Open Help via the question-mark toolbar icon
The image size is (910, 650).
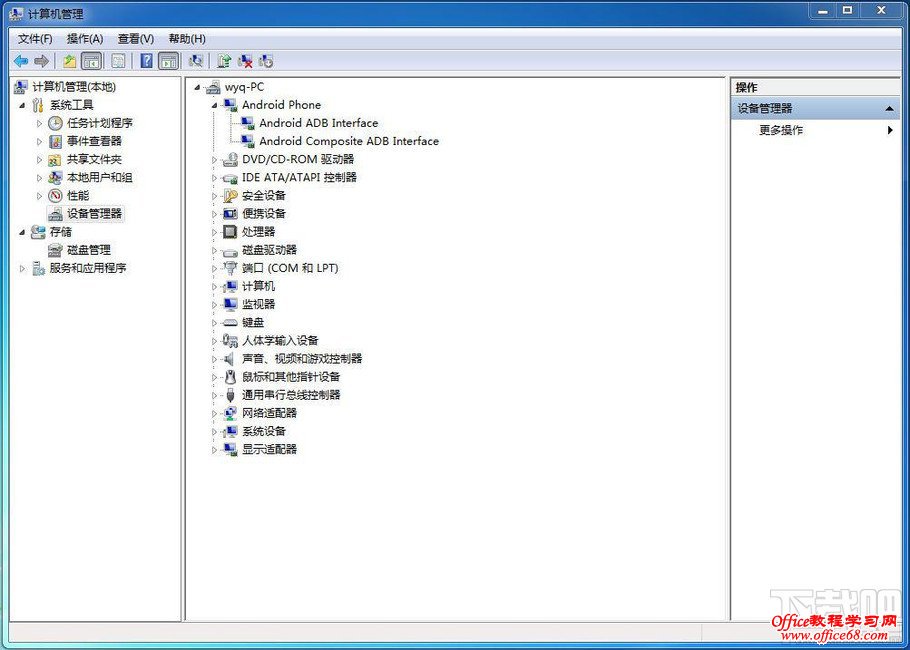[145, 60]
